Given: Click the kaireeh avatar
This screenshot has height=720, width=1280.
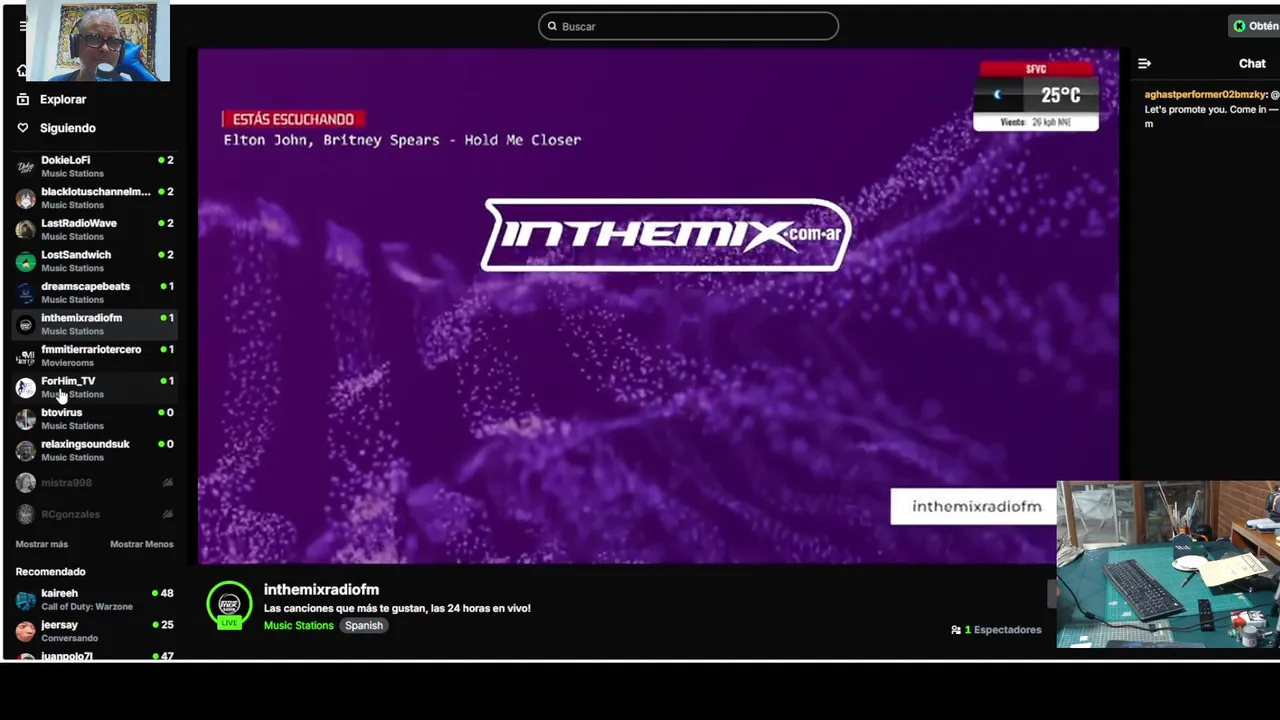Looking at the screenshot, I should pyautogui.click(x=26, y=600).
